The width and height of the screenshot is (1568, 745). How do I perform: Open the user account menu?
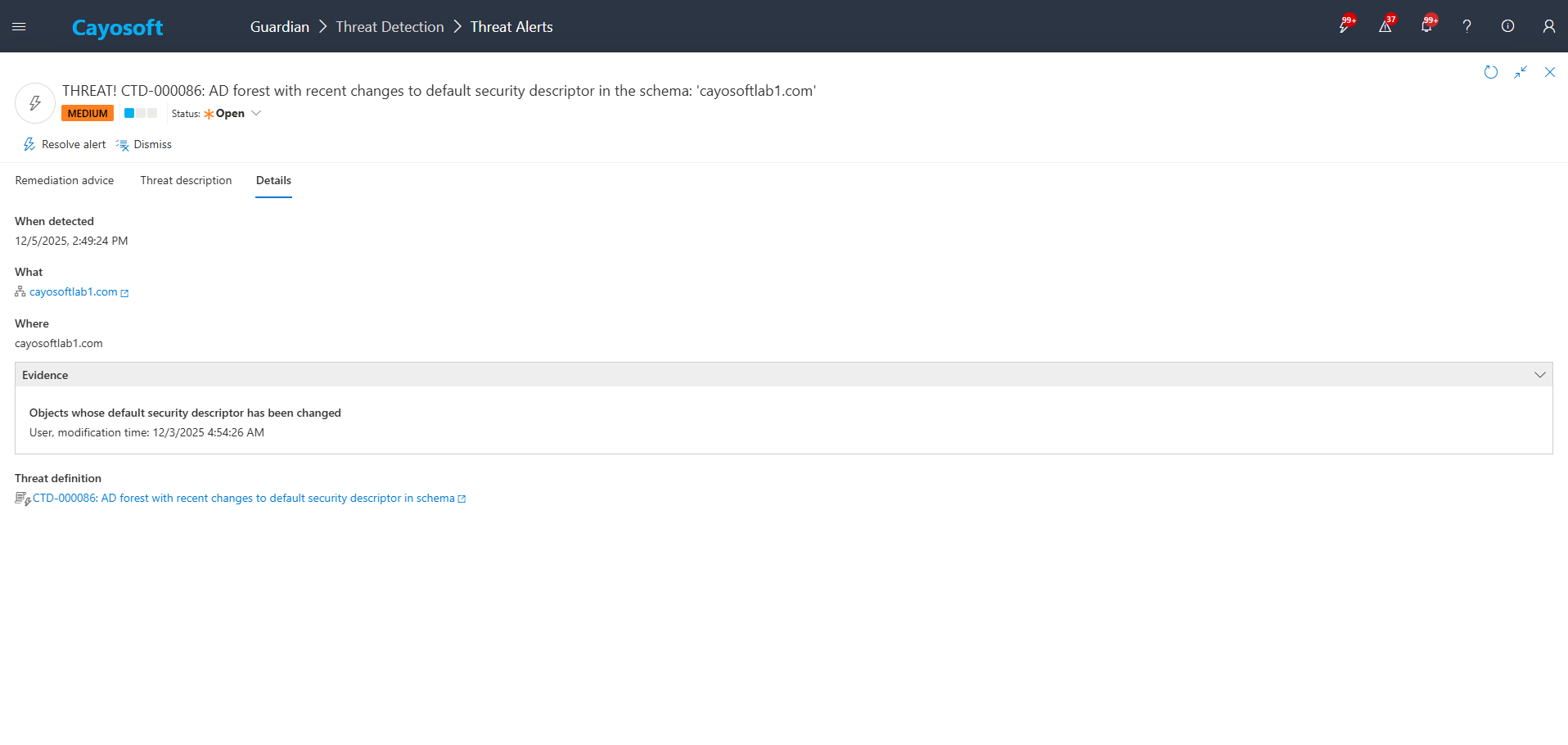click(1548, 26)
